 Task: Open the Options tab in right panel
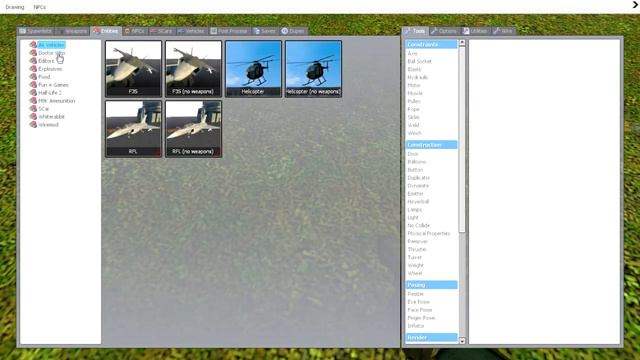tap(444, 31)
